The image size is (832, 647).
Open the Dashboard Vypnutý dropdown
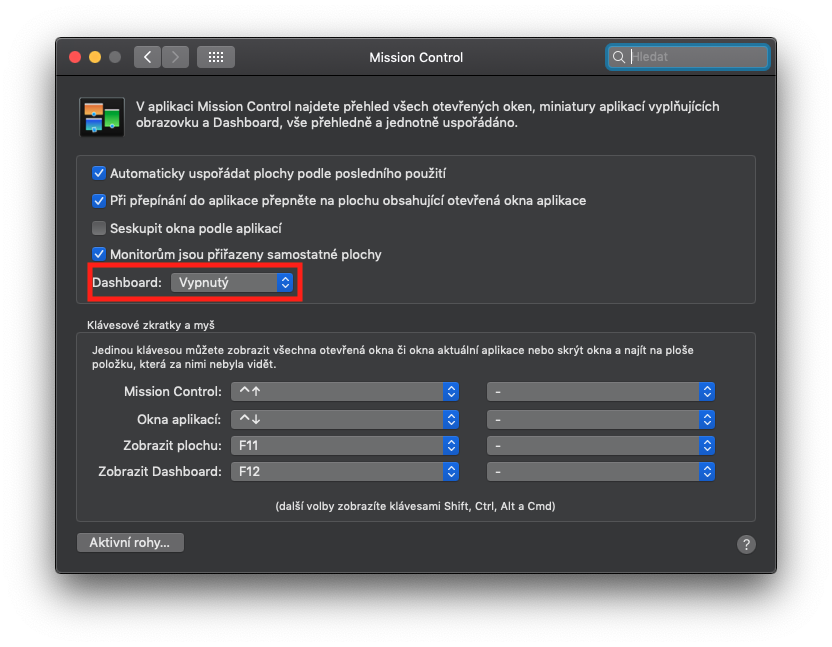tap(232, 282)
